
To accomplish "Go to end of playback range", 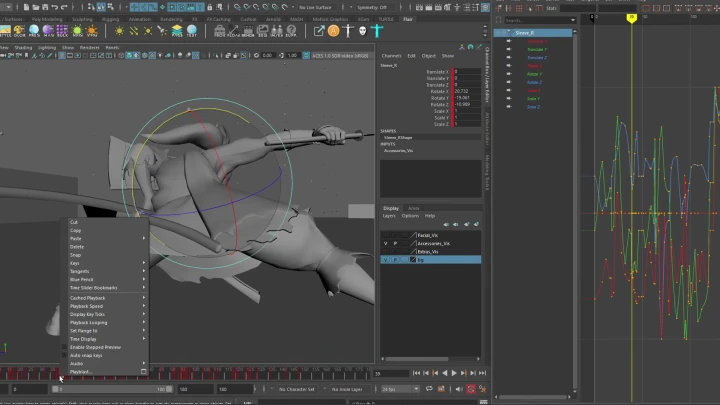I will pos(483,373).
